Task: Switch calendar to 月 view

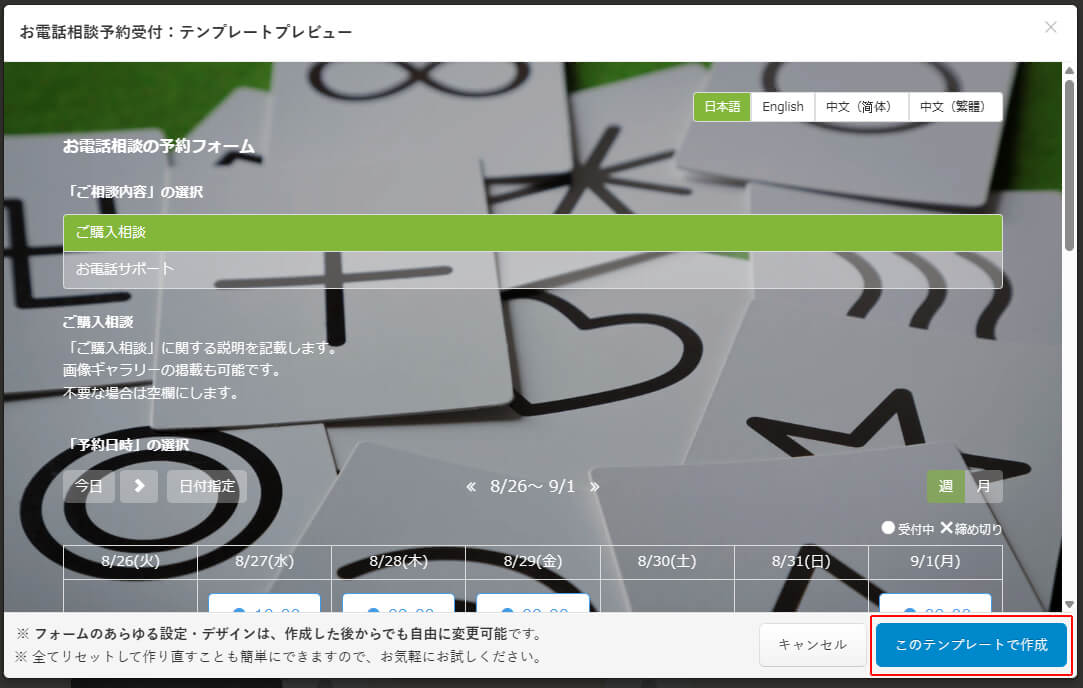Action: (983, 487)
